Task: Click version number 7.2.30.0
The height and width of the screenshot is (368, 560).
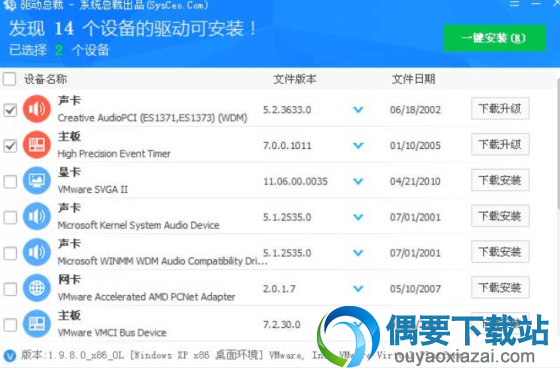Action: [281, 324]
